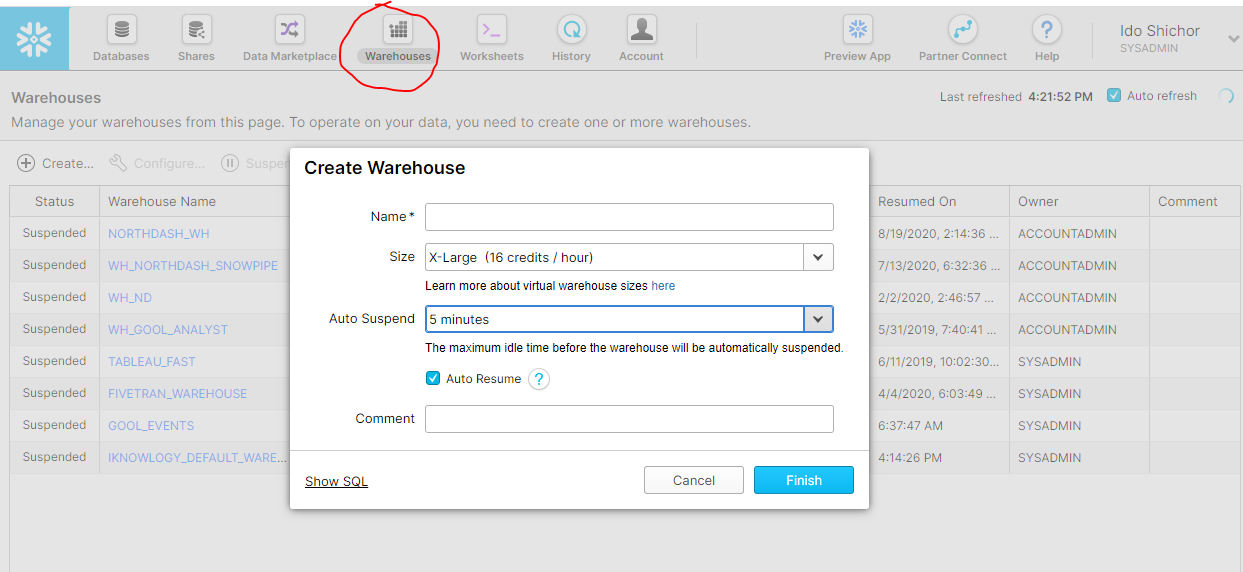Open the Show SQL link
Screen dimensions: 1243x572
point(336,482)
